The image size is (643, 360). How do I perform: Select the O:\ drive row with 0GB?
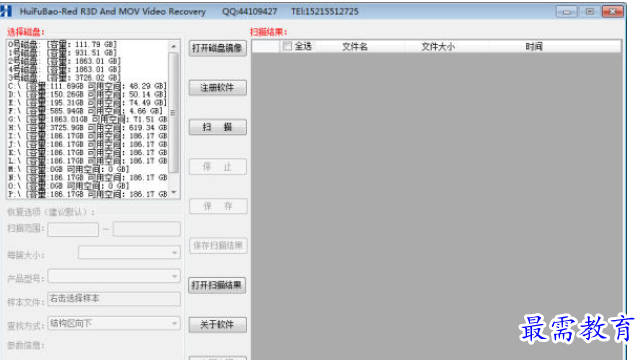coord(68,186)
